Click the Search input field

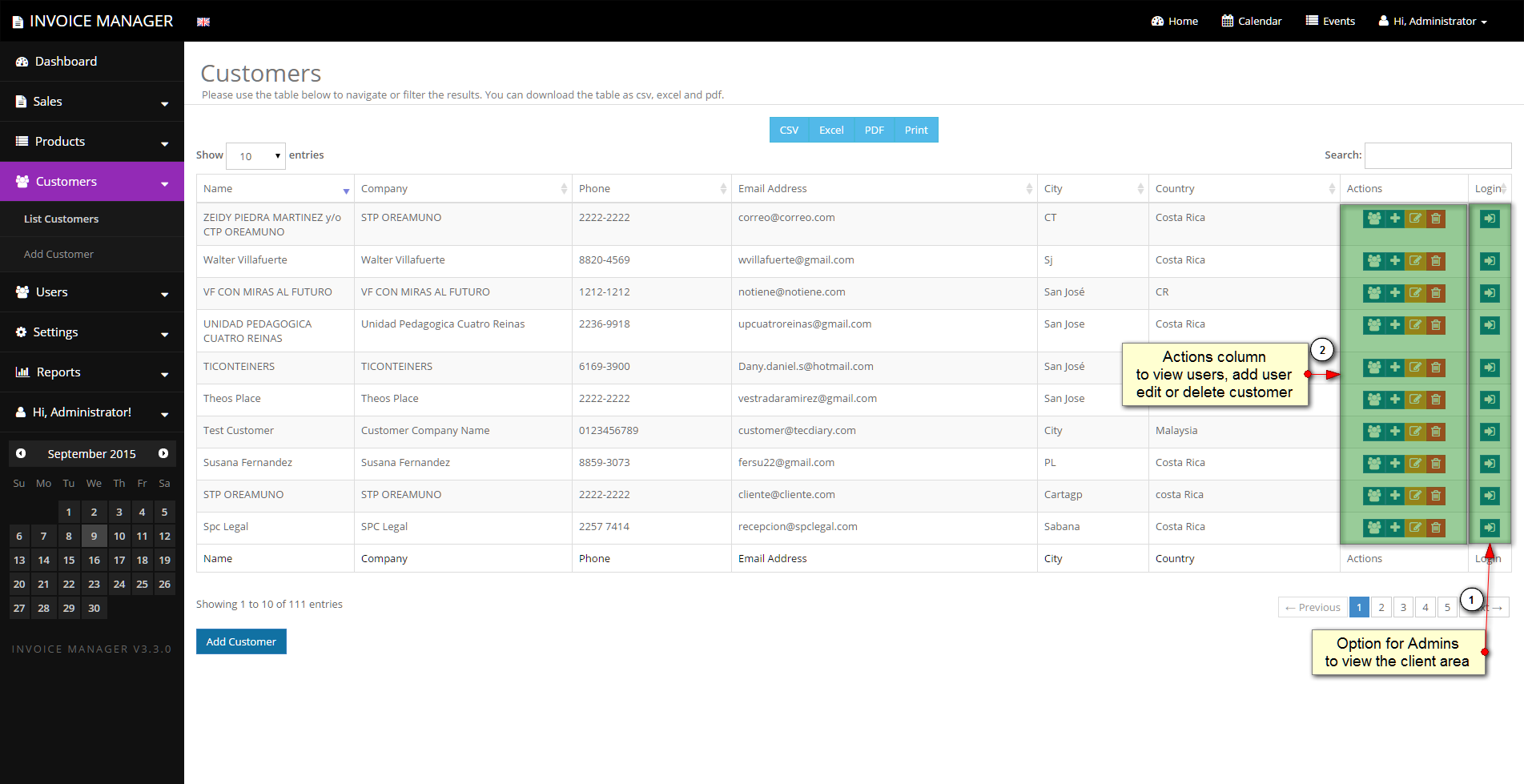[x=1438, y=155]
